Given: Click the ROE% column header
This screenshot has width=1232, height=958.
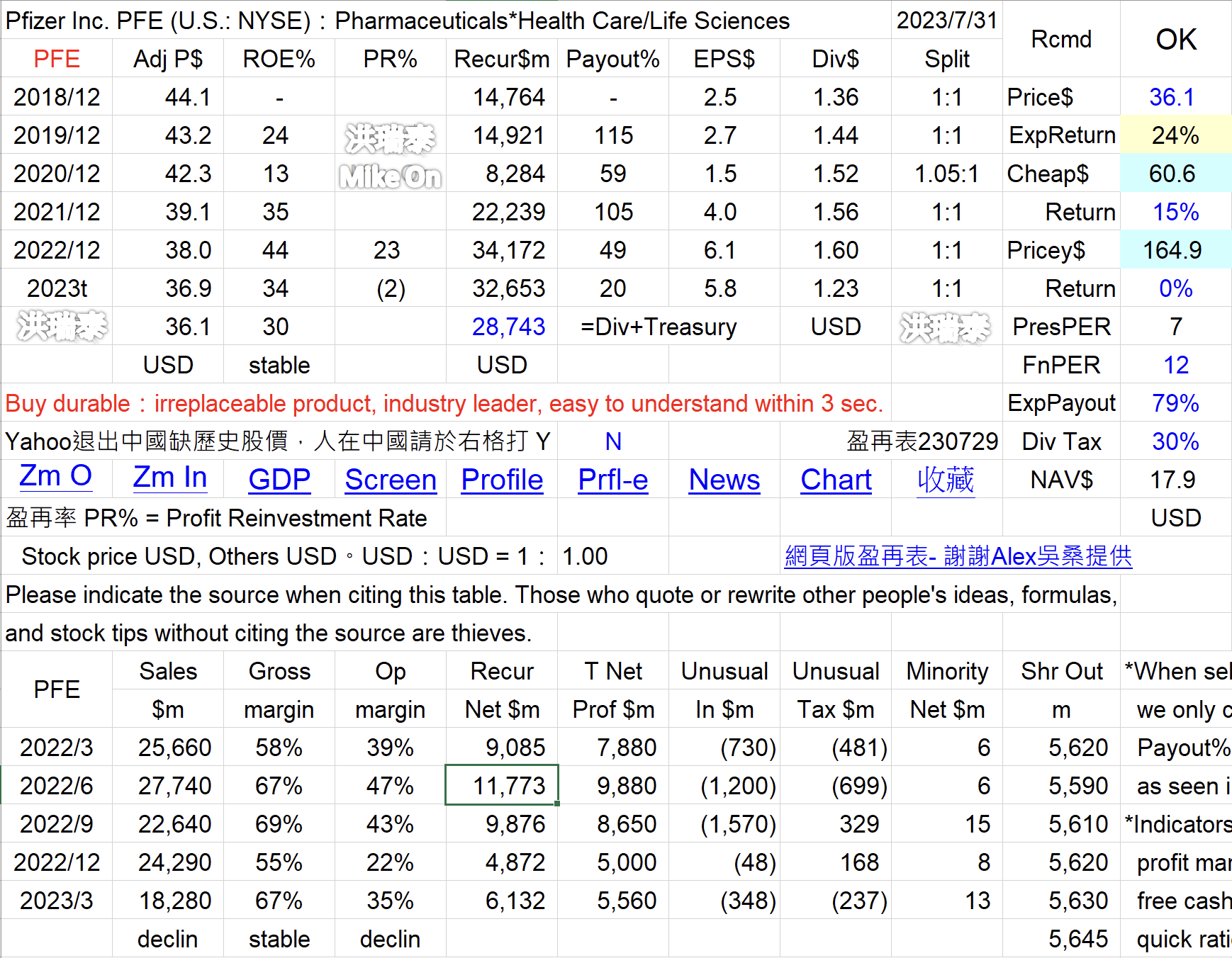Looking at the screenshot, I should [279, 59].
